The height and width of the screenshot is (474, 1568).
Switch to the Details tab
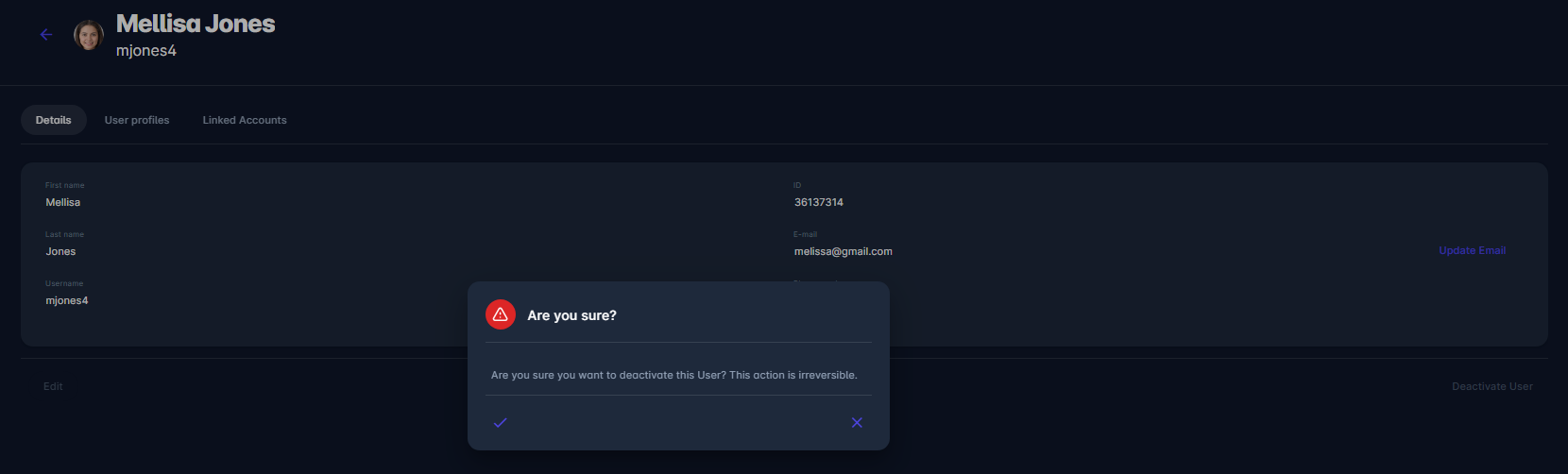(54, 120)
